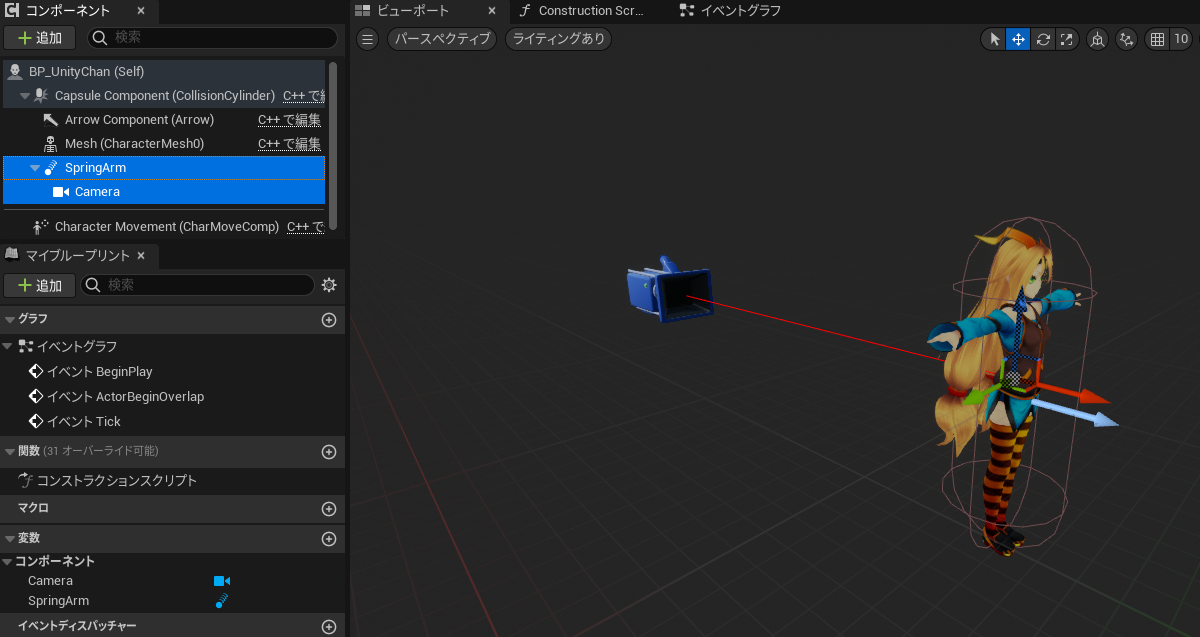1200x637 pixels.
Task: Toggle grid snapping icon
Action: coord(1157,39)
